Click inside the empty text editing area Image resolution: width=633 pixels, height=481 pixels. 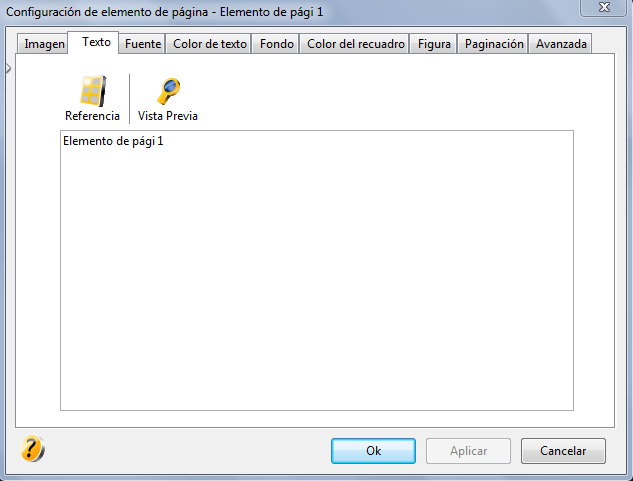coord(317,279)
